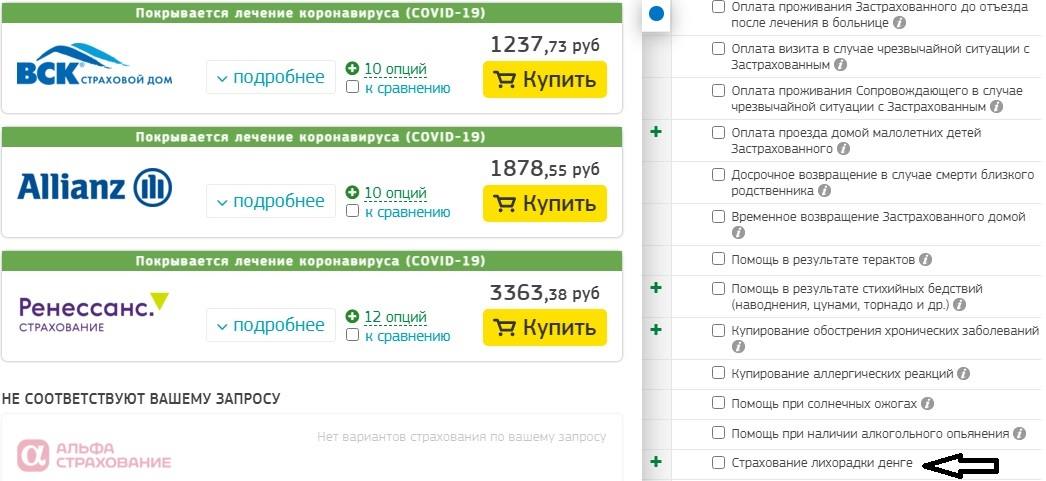Check Купирование обострения хронических заболеваний option
Viewport: 1046px width, 481px height.
tap(718, 330)
